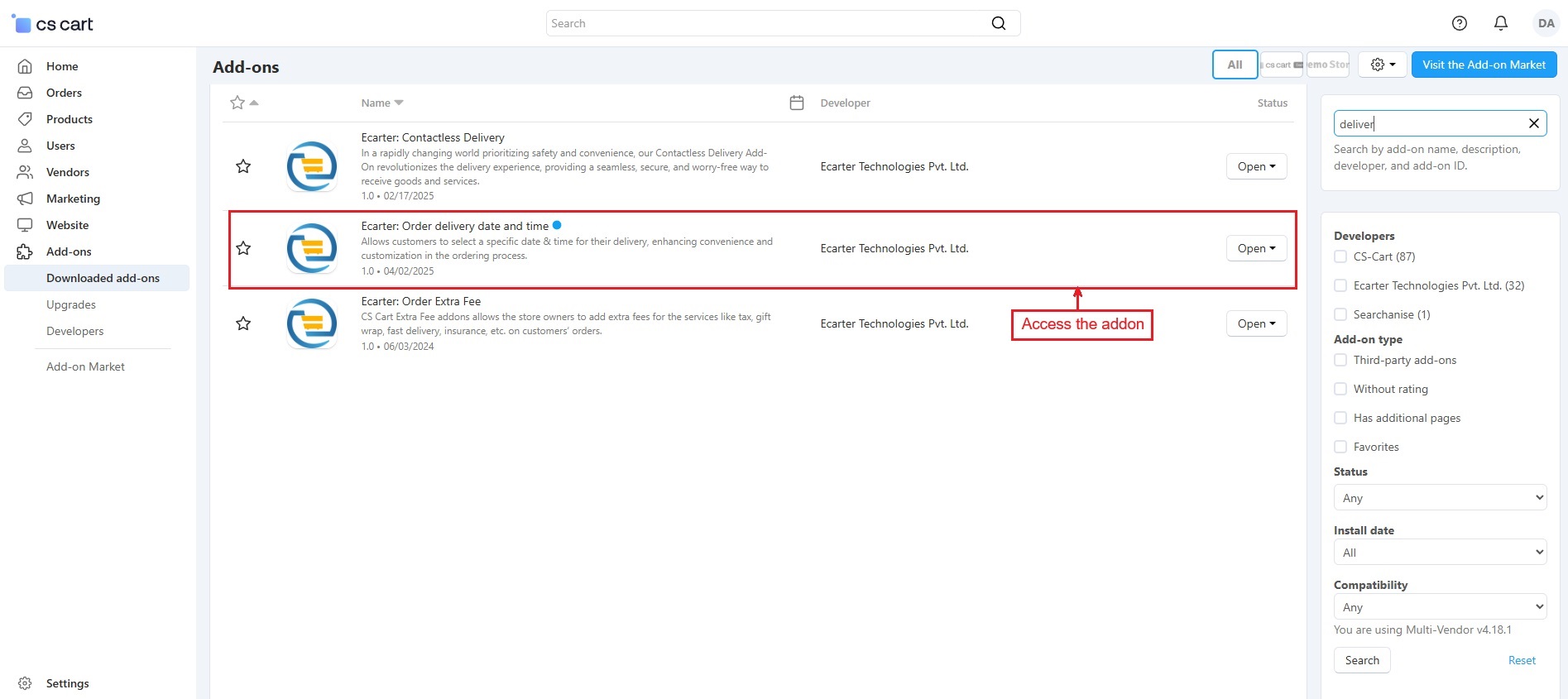Enable the Third-party add-ons filter
The image size is (1568, 699).
point(1340,360)
